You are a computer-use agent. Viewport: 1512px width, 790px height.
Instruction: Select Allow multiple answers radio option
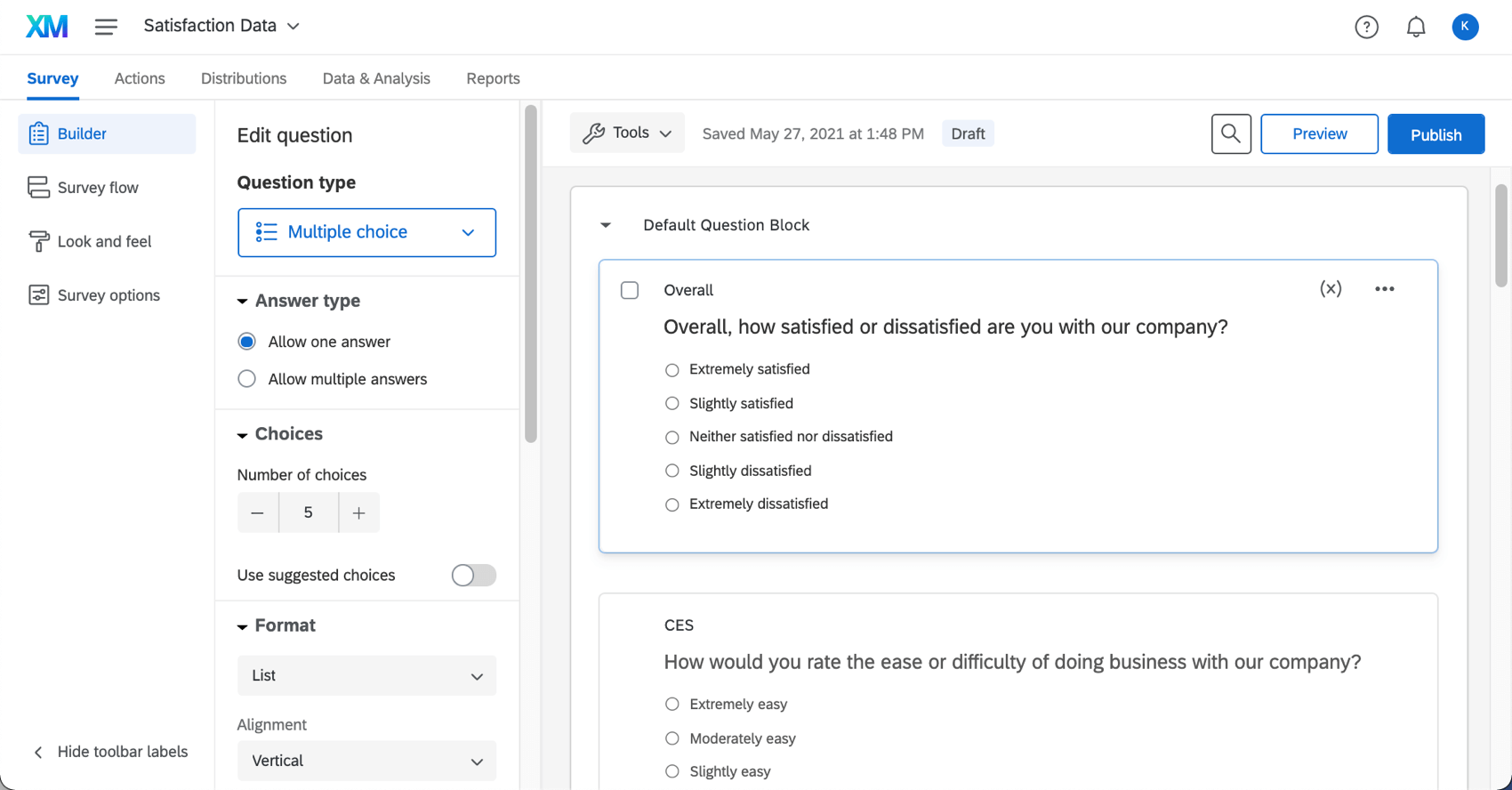tap(247, 379)
